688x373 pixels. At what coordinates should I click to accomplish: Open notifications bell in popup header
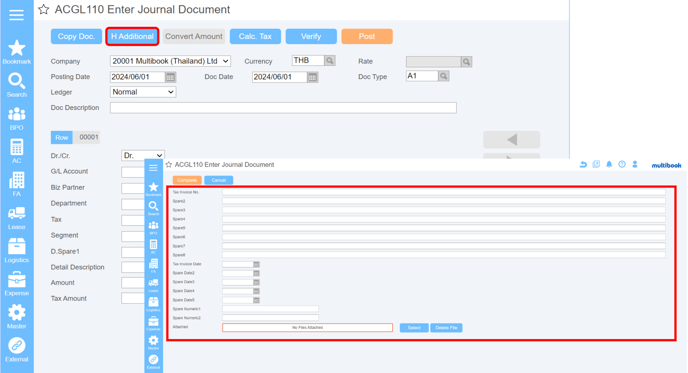[609, 164]
